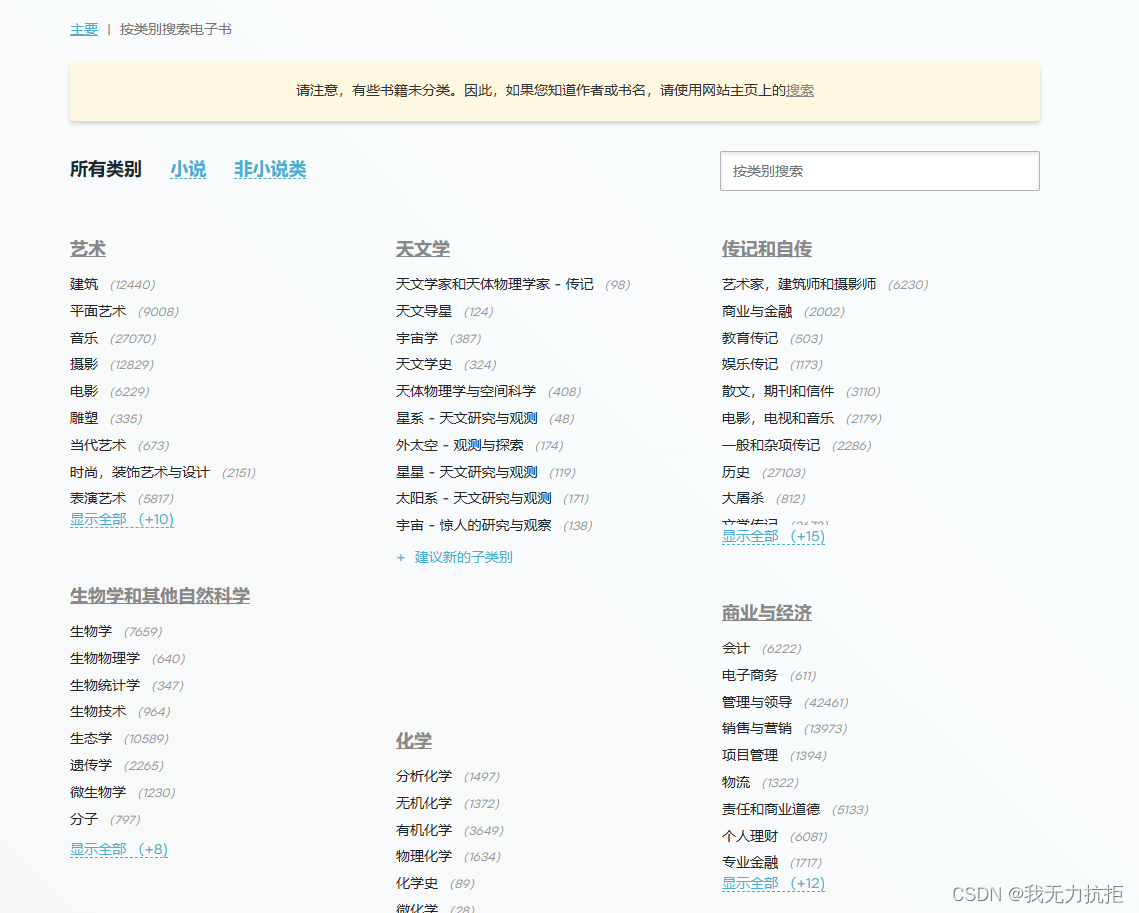Open the 艺术 category heading
The image size is (1139, 913).
(x=88, y=249)
